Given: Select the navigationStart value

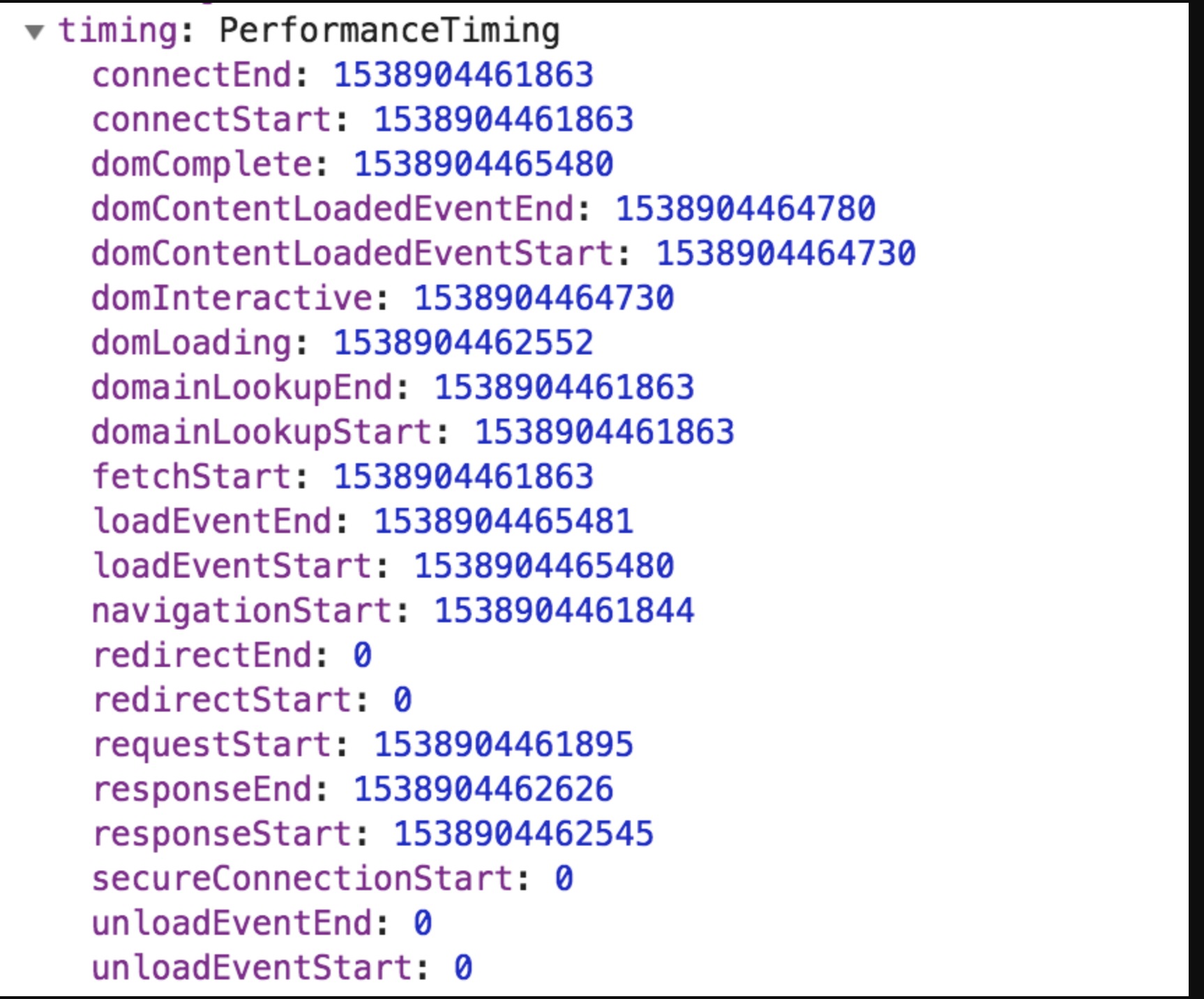Looking at the screenshot, I should click(x=564, y=611).
